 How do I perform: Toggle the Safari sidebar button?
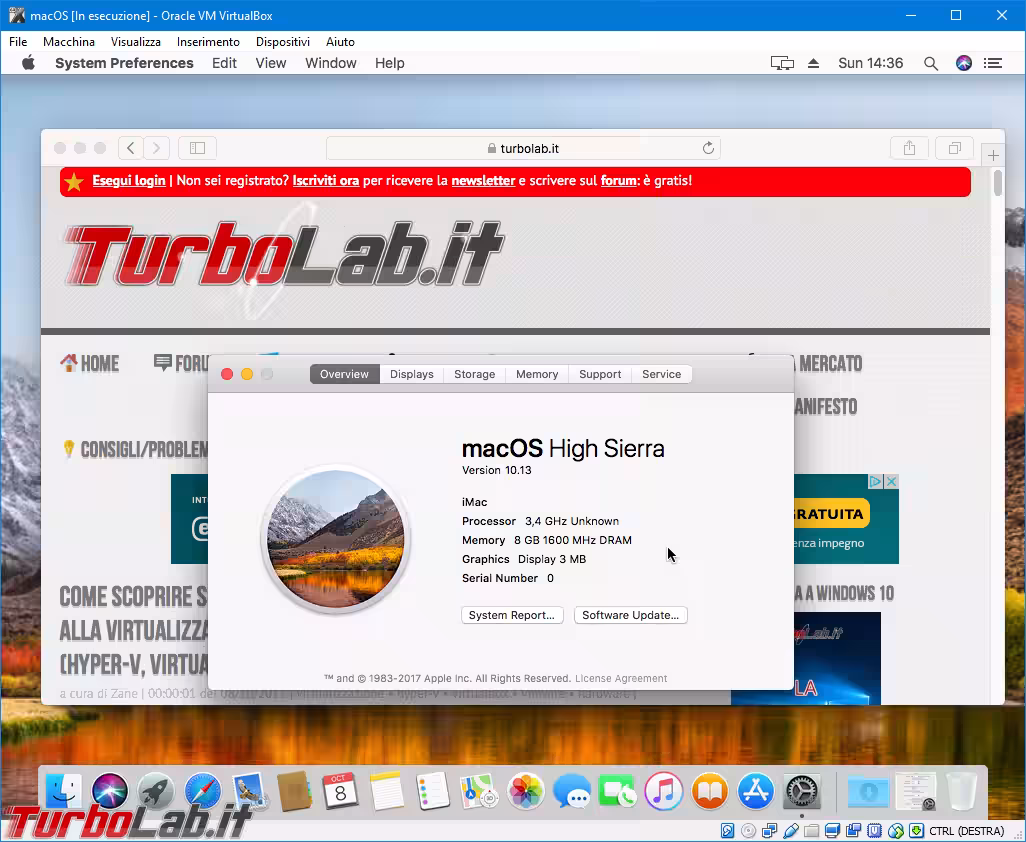click(197, 148)
